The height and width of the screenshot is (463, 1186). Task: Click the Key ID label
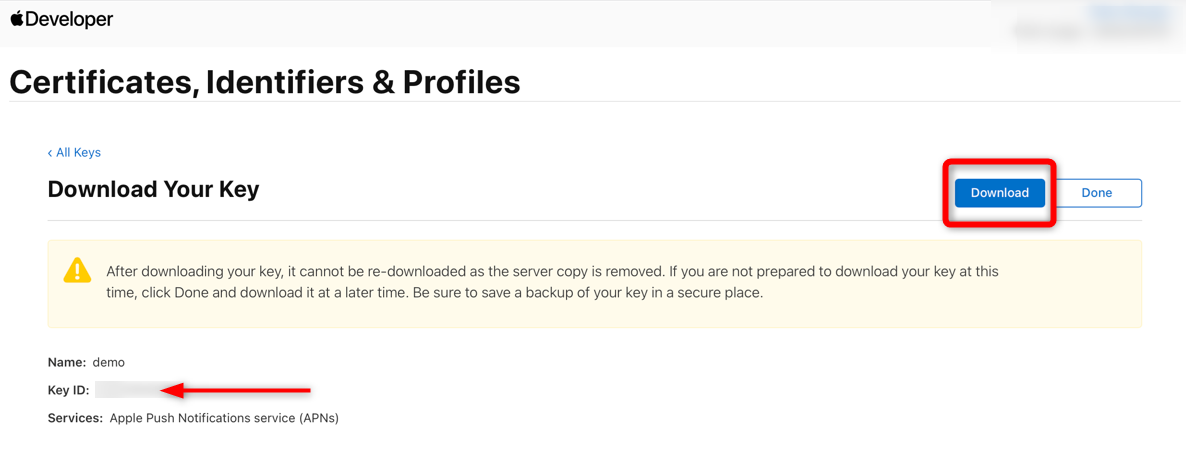click(x=69, y=390)
